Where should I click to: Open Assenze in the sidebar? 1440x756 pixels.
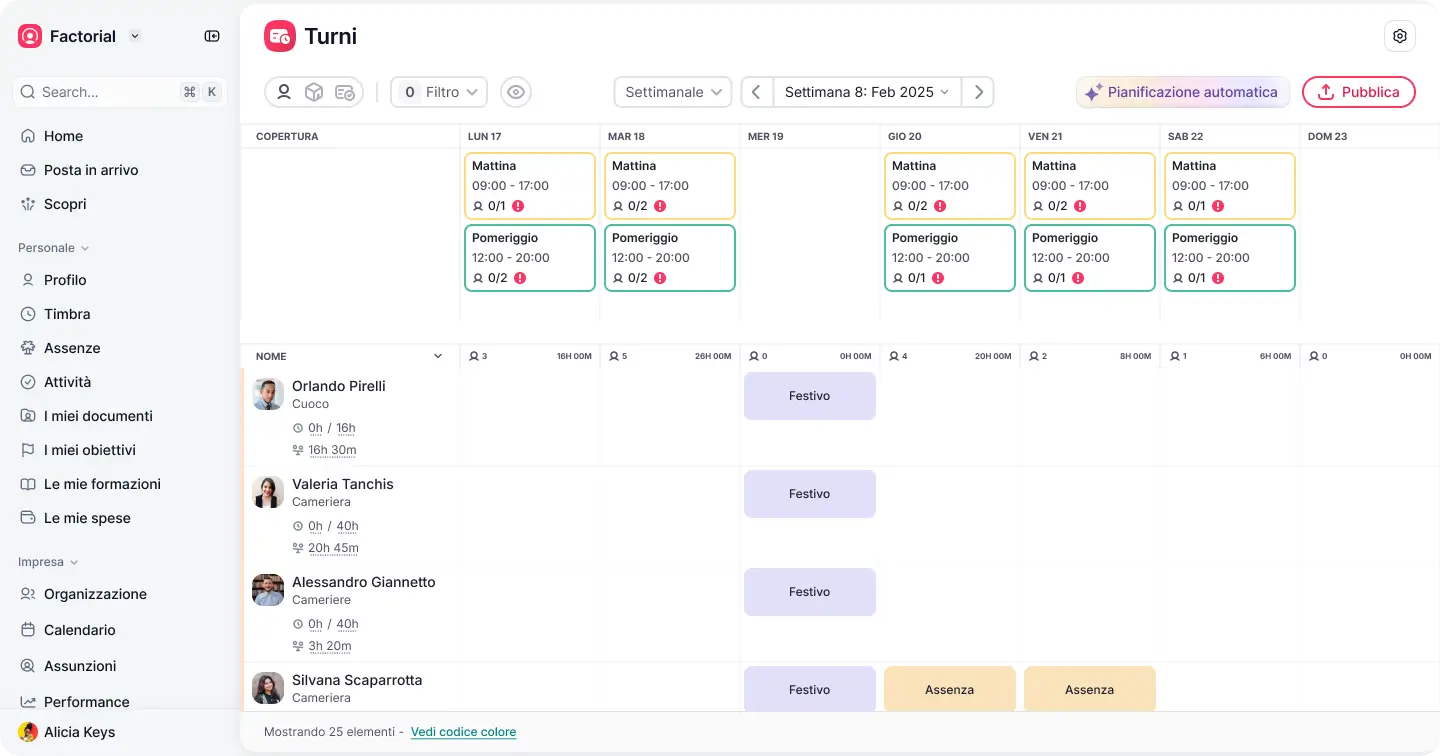[x=72, y=348]
